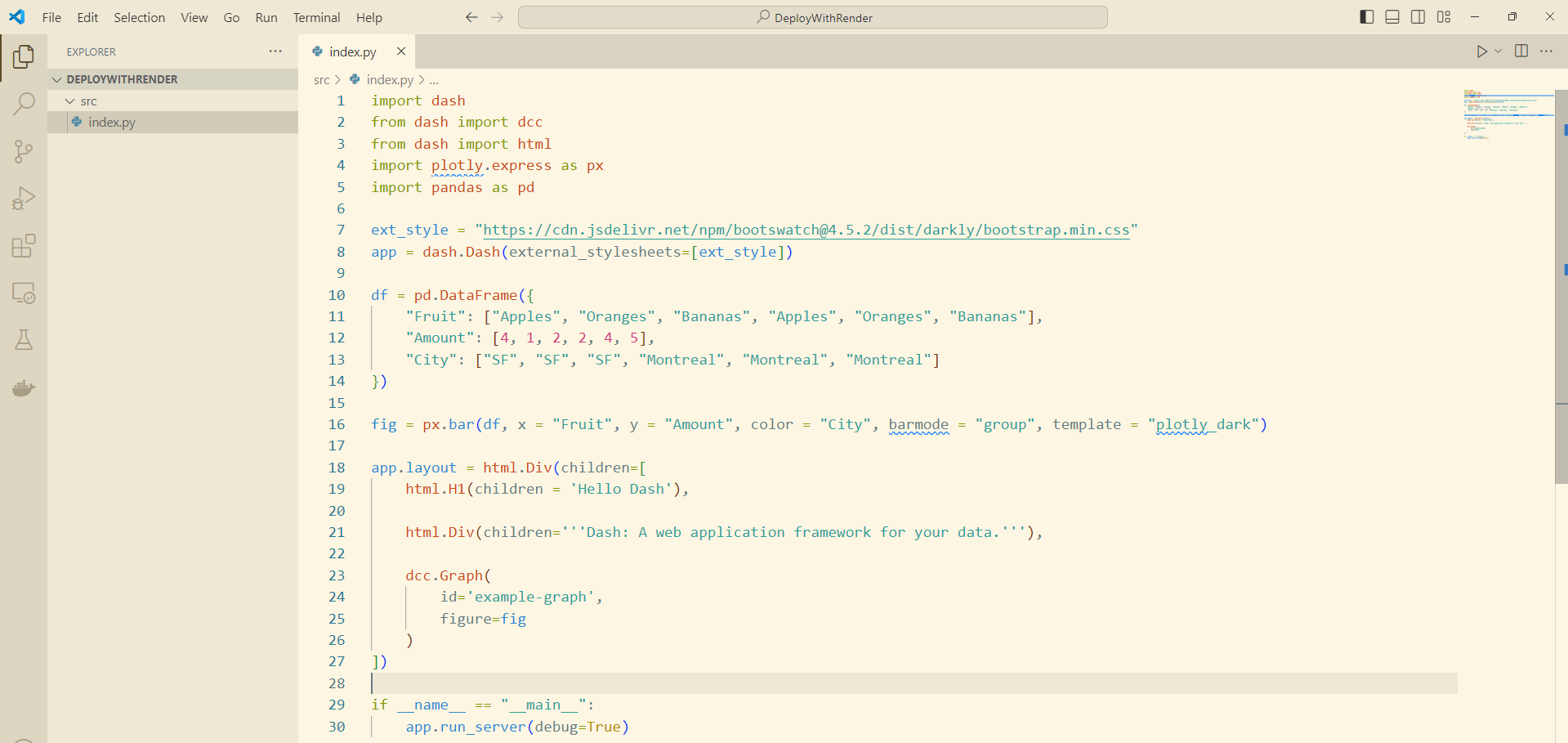Minimize the VS Code window
Viewport: 1568px width, 743px height.
coord(1474,17)
